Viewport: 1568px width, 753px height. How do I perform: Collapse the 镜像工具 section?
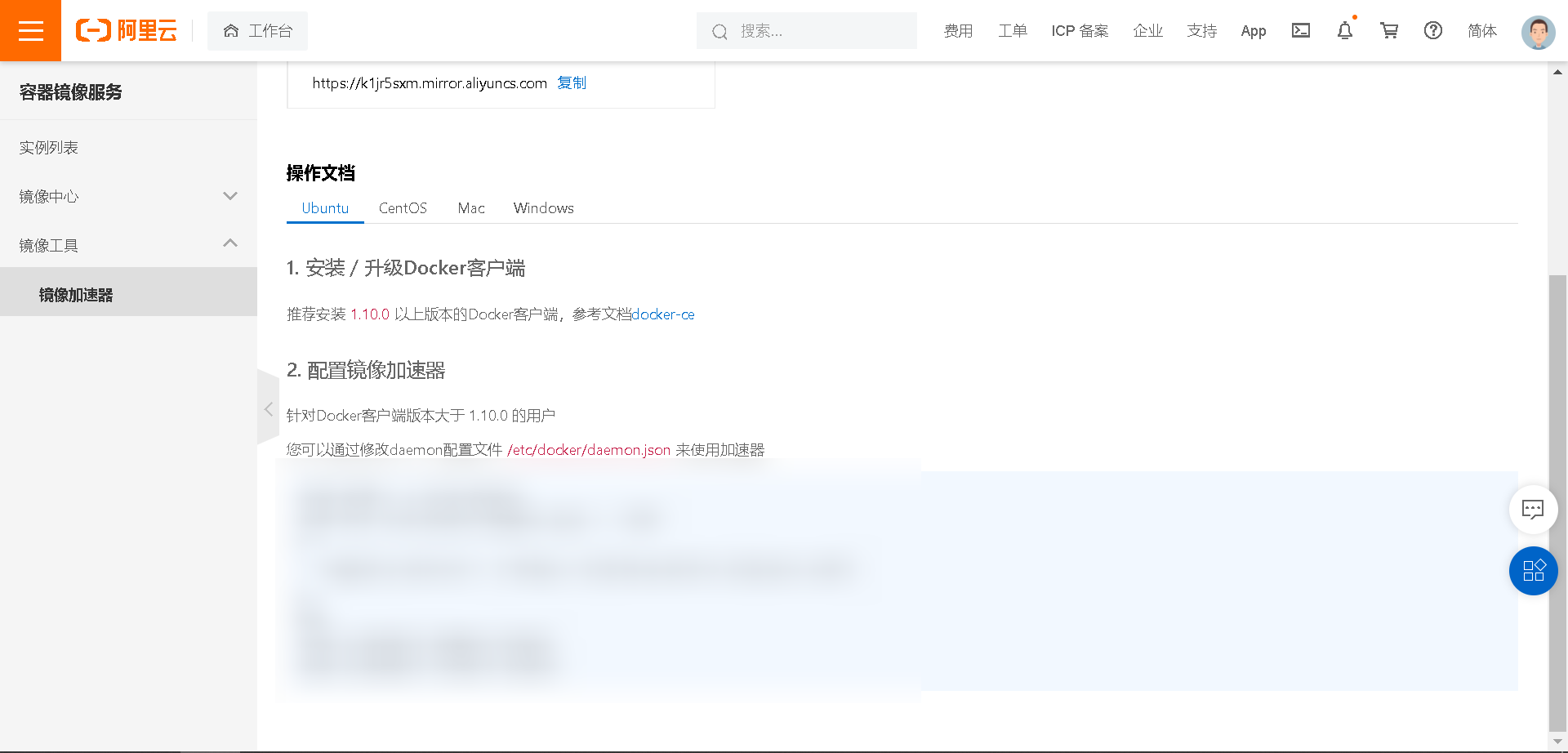128,245
